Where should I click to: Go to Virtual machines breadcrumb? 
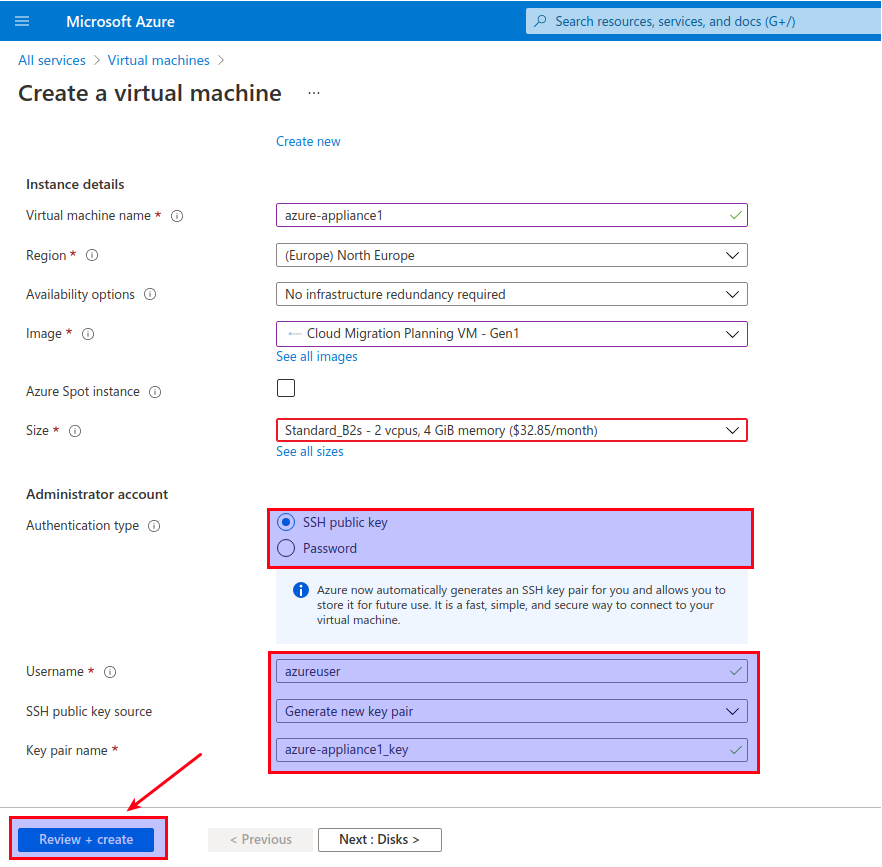click(x=158, y=60)
